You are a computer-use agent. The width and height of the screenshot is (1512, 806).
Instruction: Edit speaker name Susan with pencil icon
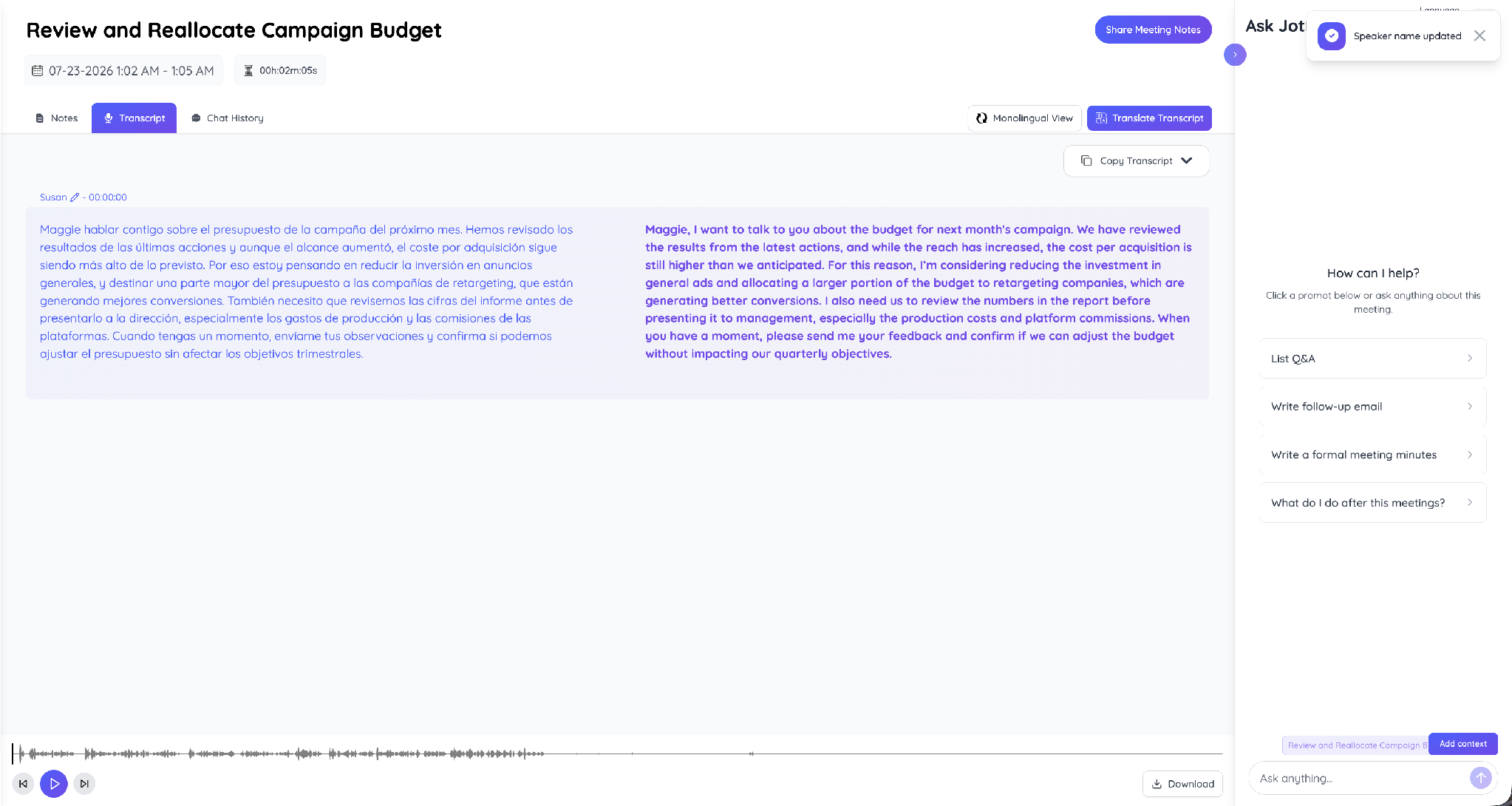[75, 197]
